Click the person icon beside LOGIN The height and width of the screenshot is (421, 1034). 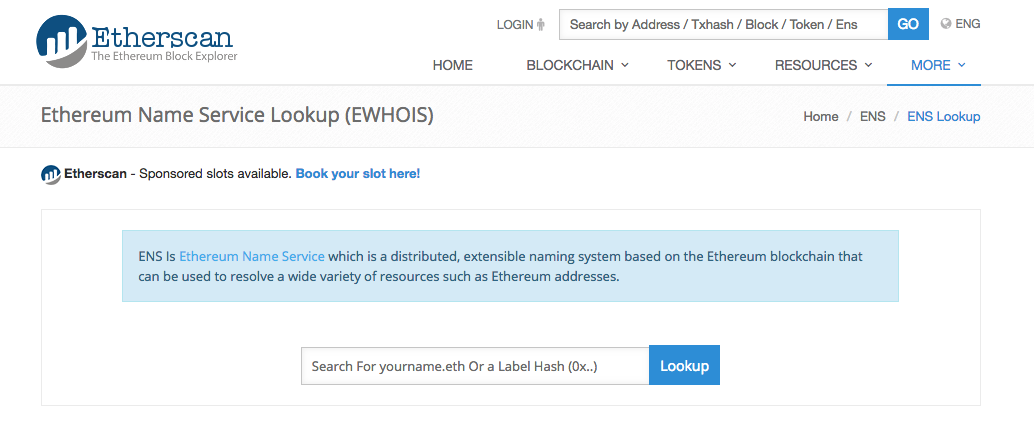tap(541, 24)
